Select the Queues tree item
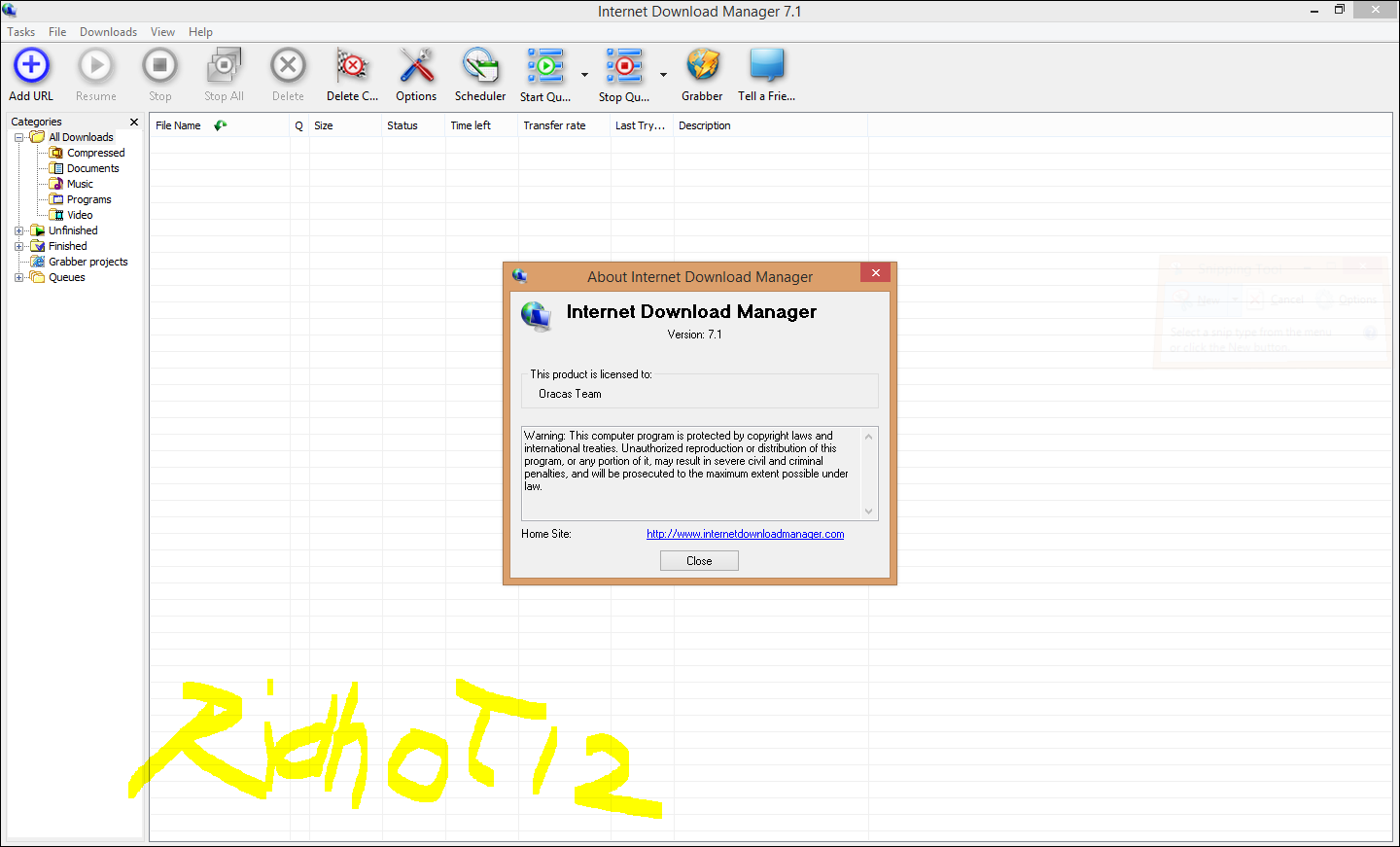Screen dimensions: 1400x847 tap(66, 277)
